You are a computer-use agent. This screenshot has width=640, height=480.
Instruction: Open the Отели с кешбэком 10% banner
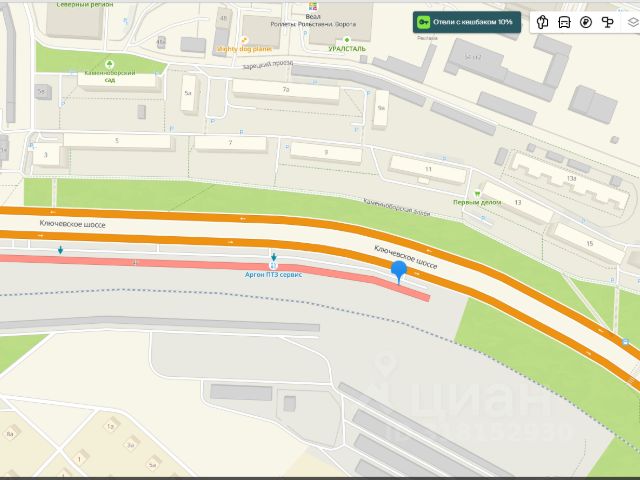click(x=467, y=22)
